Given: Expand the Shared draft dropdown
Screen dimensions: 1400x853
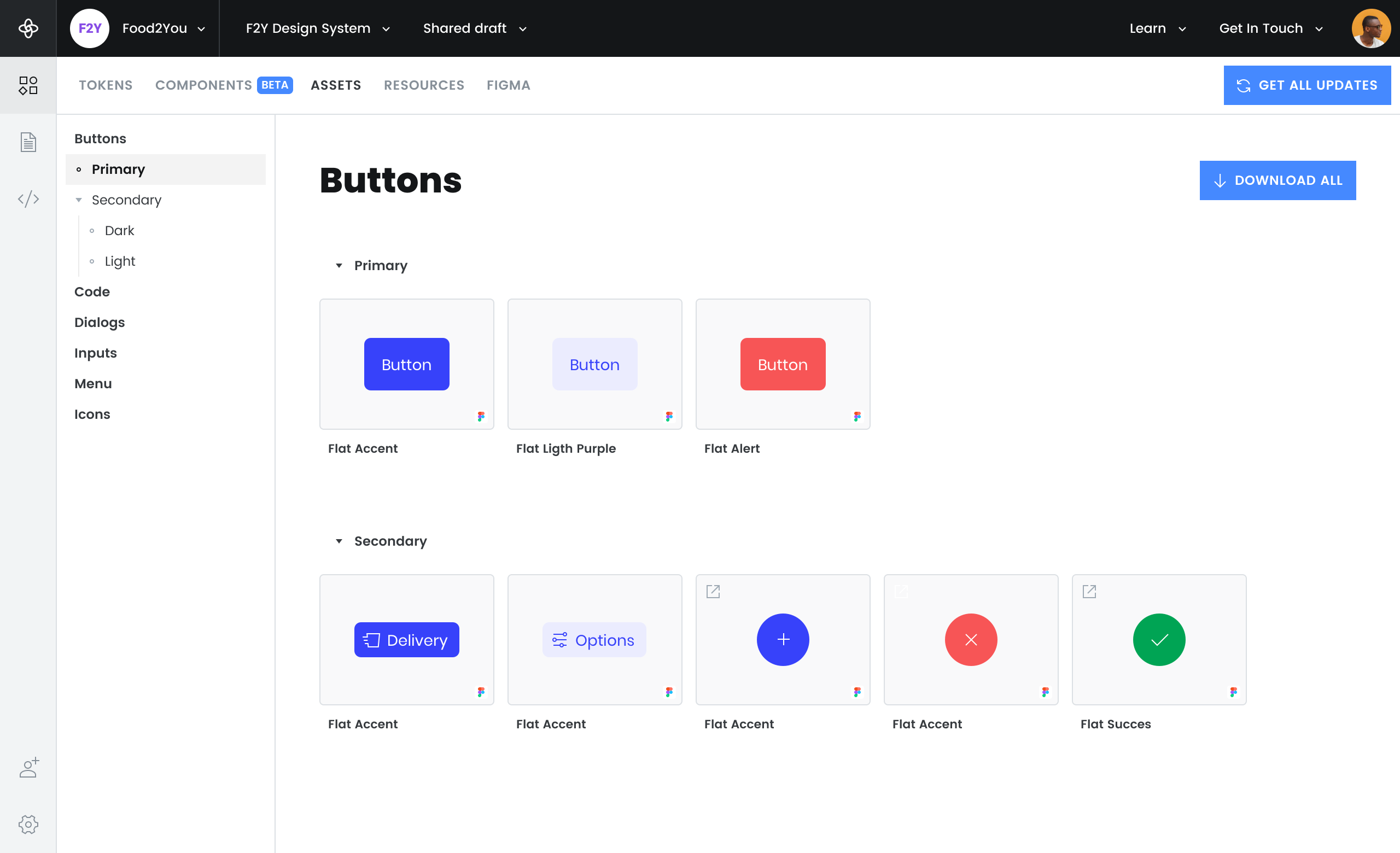Looking at the screenshot, I should 475,28.
